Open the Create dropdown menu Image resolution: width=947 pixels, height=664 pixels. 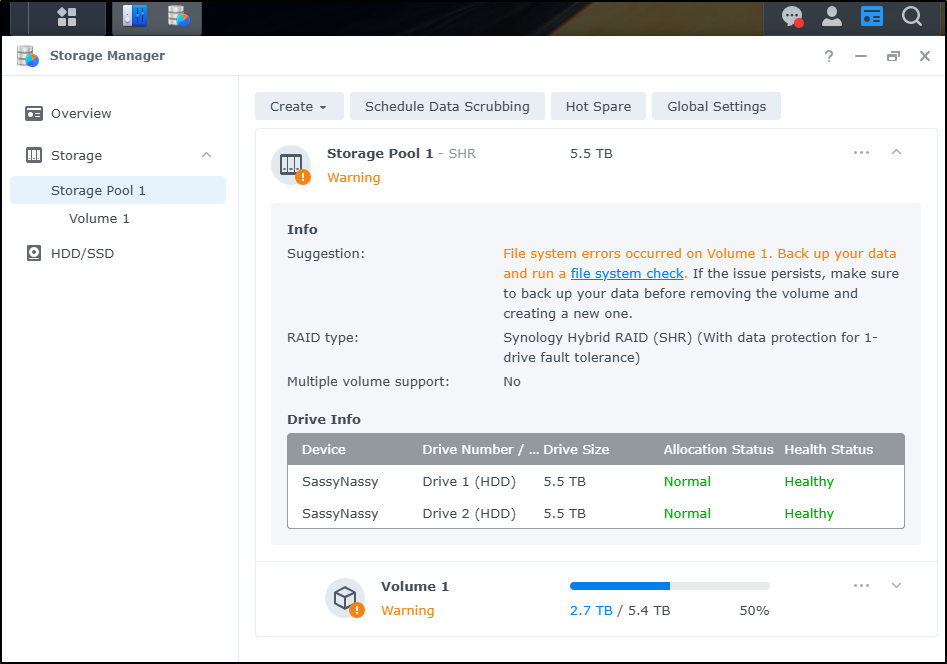coord(299,106)
